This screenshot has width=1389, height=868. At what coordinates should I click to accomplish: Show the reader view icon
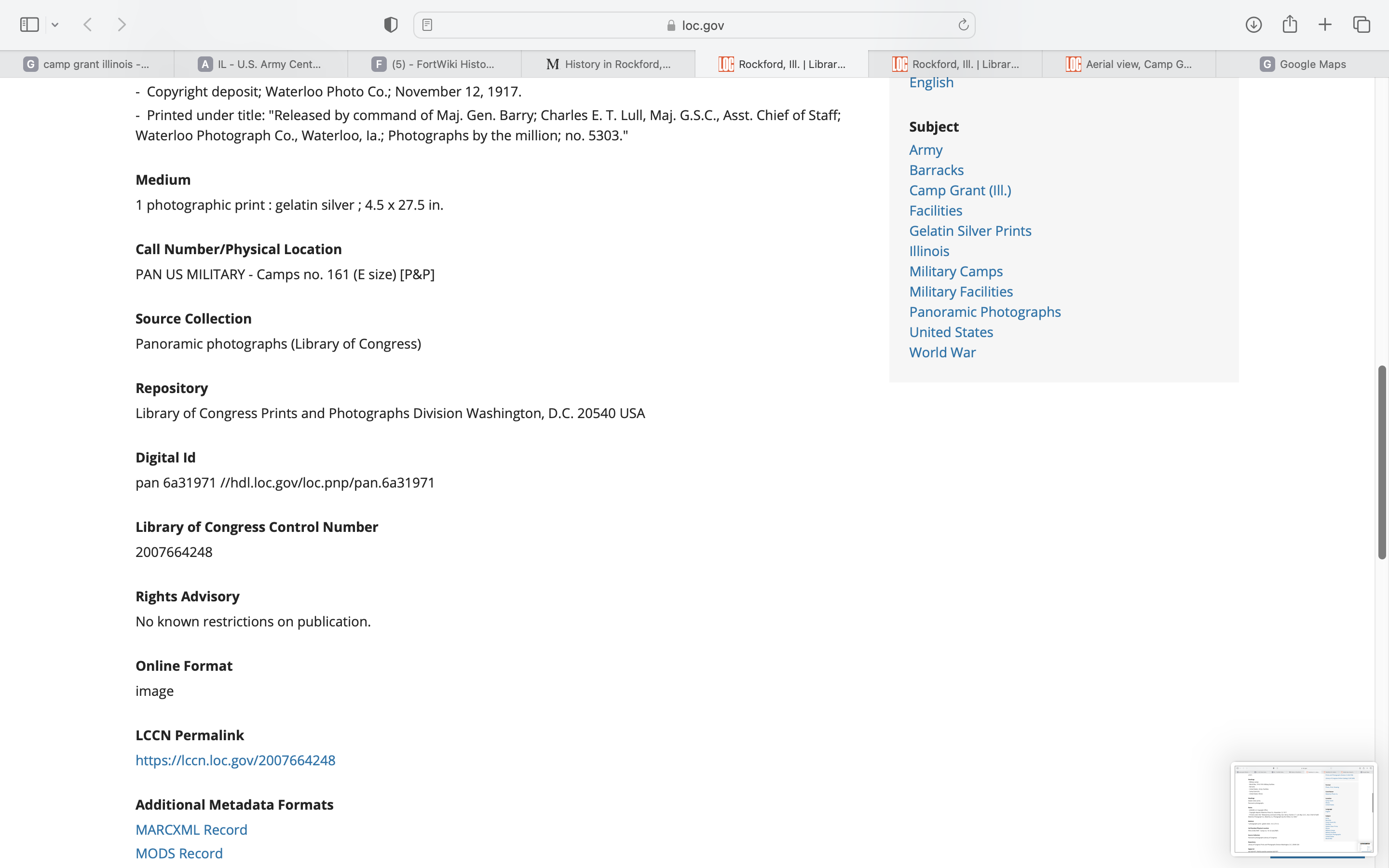pos(427,25)
